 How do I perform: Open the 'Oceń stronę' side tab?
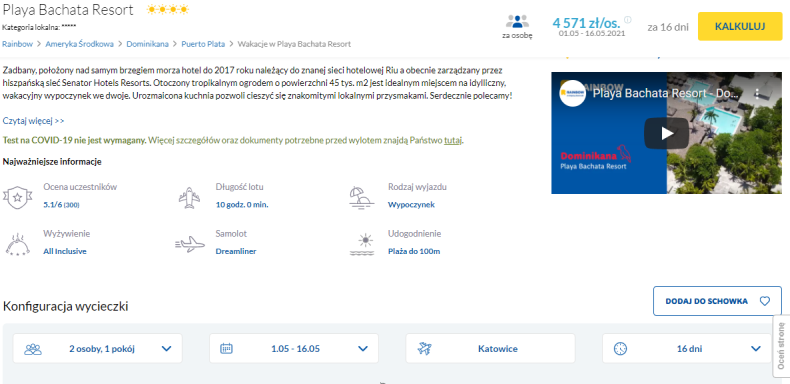(781, 346)
